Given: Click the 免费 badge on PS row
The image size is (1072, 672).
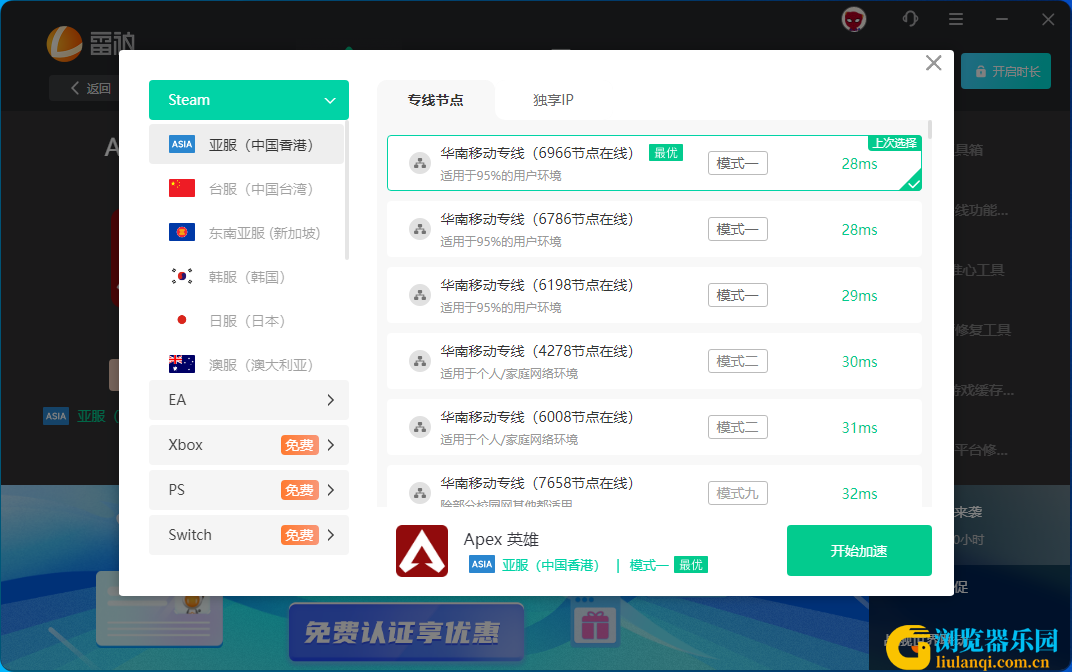Looking at the screenshot, I should click(299, 490).
